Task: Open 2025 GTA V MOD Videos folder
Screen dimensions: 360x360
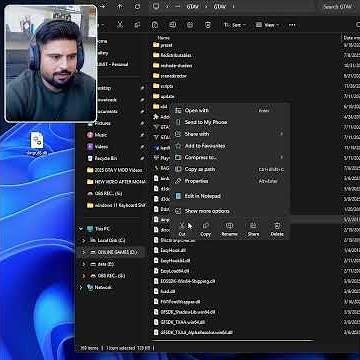Action: (x=114, y=170)
